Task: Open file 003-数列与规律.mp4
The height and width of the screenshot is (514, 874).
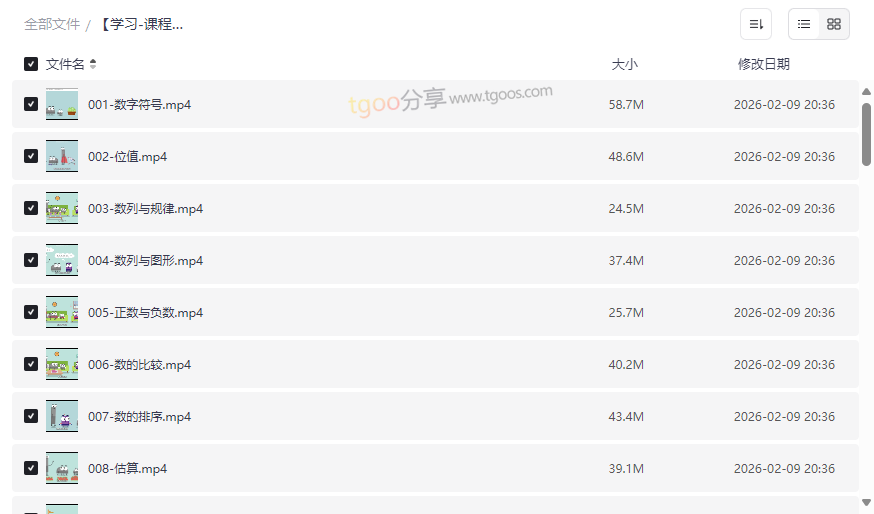Action: tap(145, 209)
